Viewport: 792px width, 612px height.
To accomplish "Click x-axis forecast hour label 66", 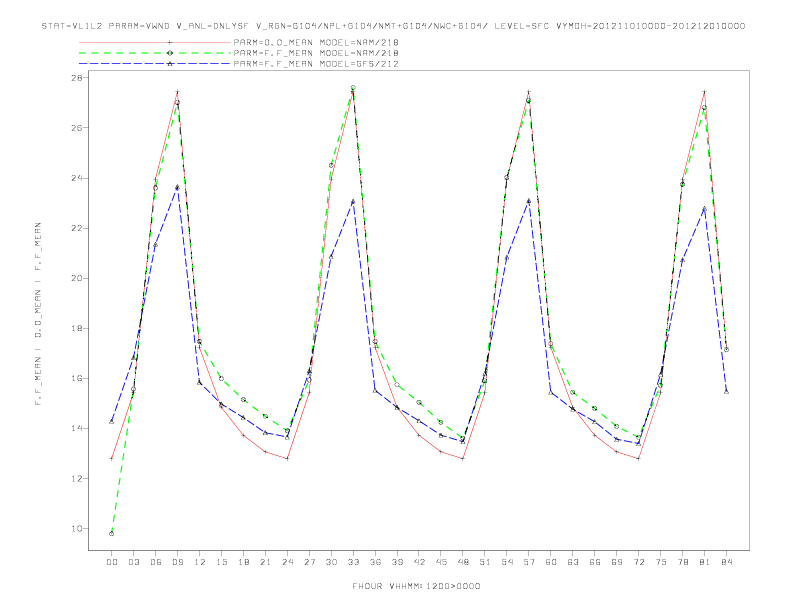I will coord(595,562).
